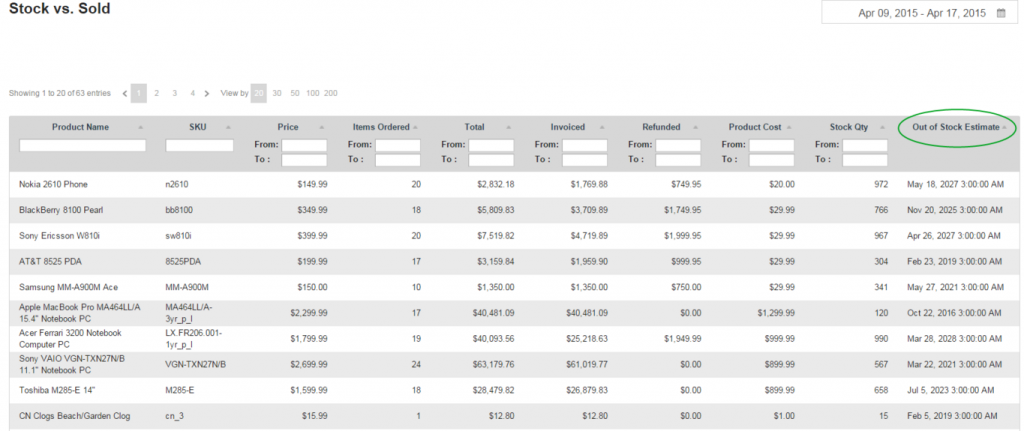Focus the Product Cost From field
Screen dimensions: 1024x431
coord(771,145)
